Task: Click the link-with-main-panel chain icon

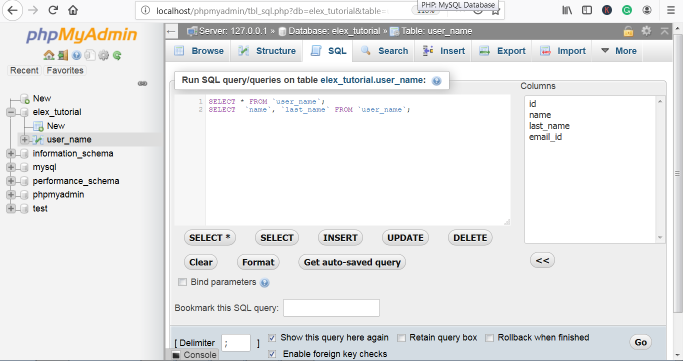Action: tap(142, 83)
